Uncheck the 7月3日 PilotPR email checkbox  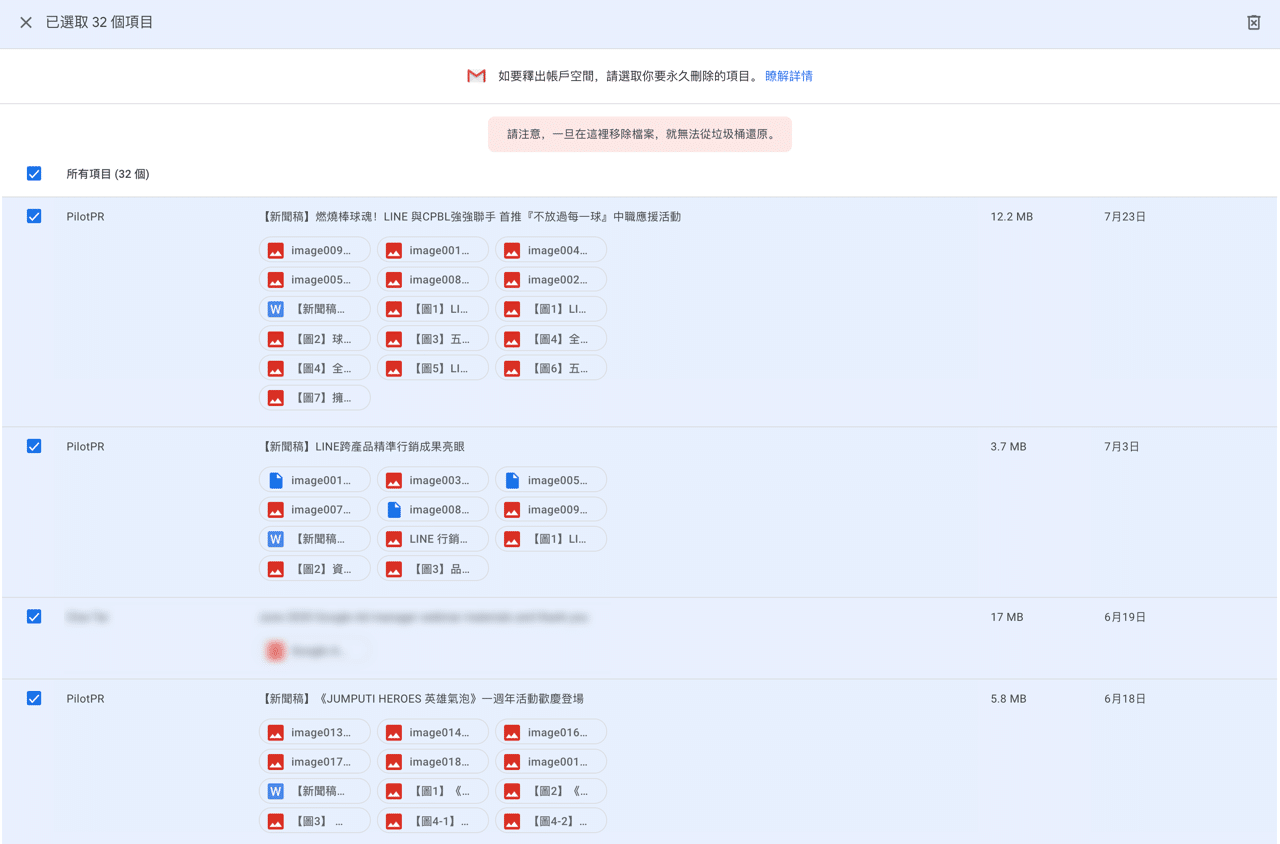(x=34, y=446)
